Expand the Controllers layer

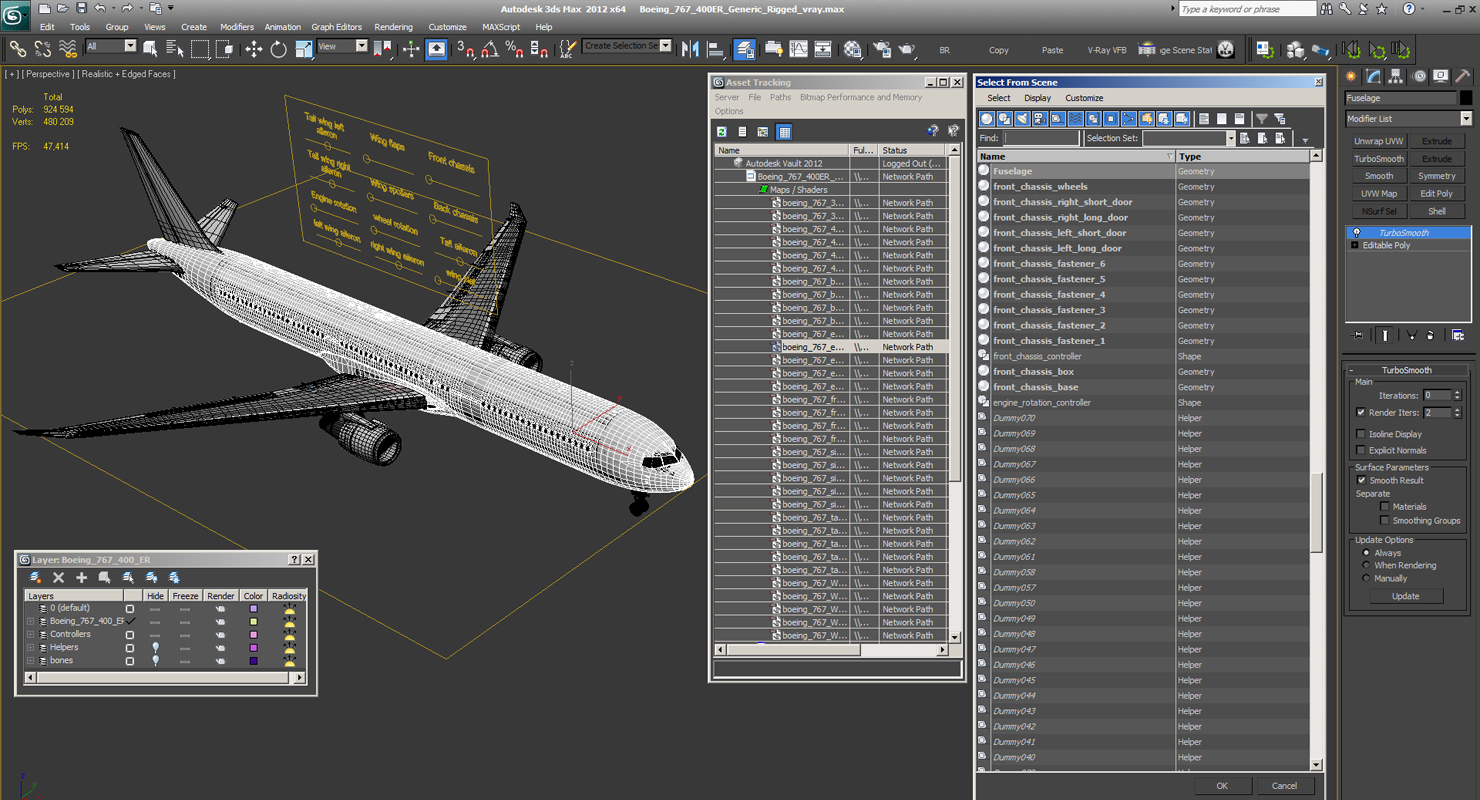pos(30,634)
